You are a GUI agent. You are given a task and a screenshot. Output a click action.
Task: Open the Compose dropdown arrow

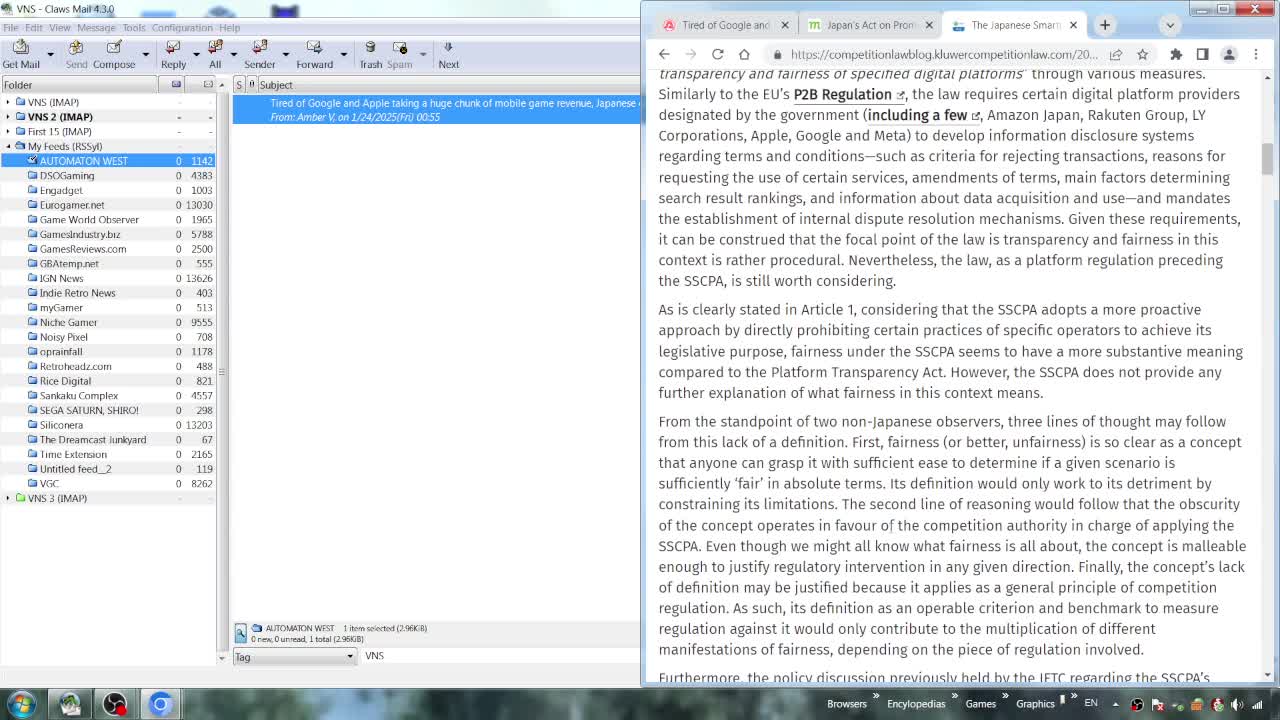pyautogui.click(x=145, y=54)
